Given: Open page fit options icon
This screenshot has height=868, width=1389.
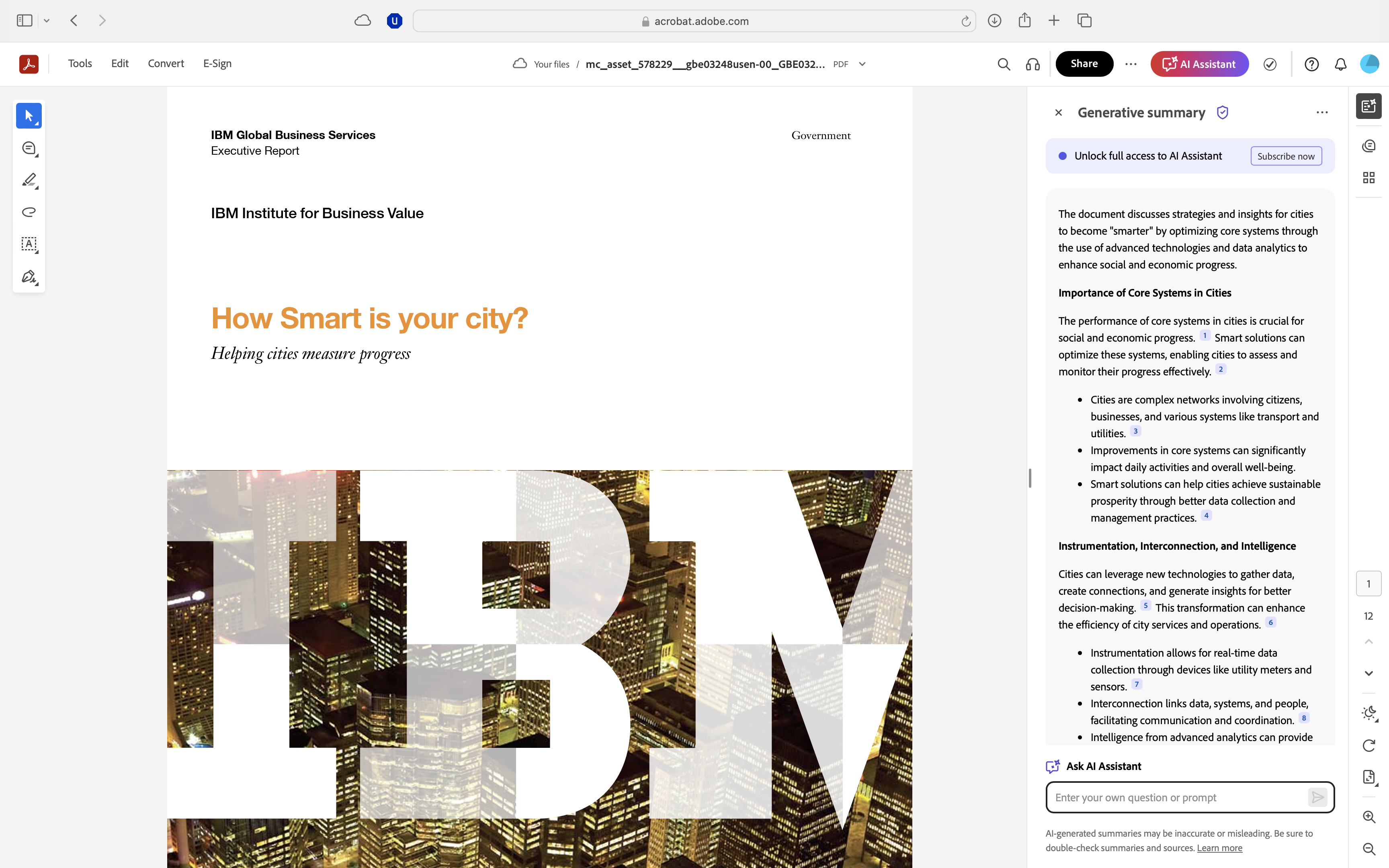Looking at the screenshot, I should click(x=1369, y=777).
